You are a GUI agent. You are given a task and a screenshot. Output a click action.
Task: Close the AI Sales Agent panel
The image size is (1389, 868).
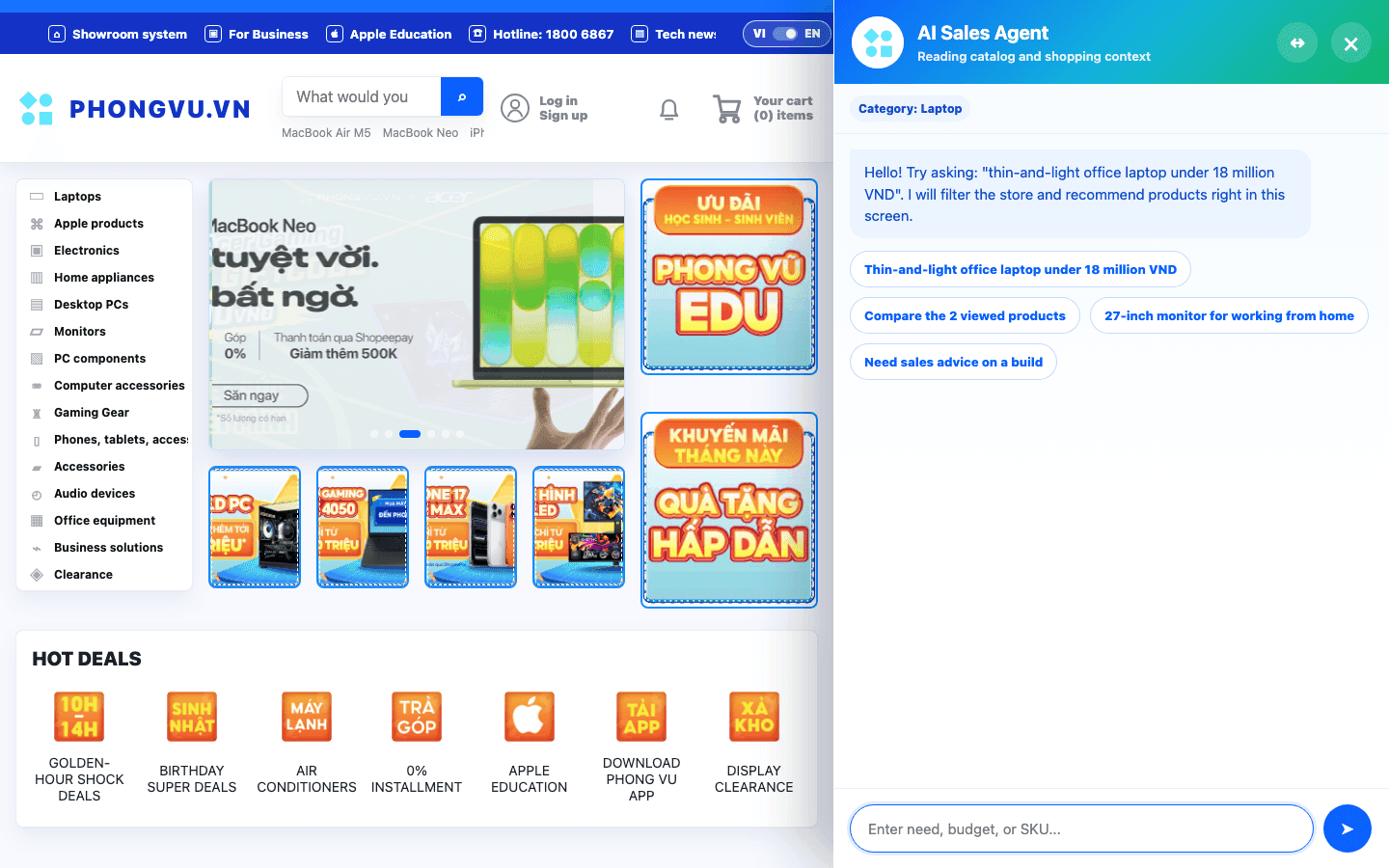1351,43
